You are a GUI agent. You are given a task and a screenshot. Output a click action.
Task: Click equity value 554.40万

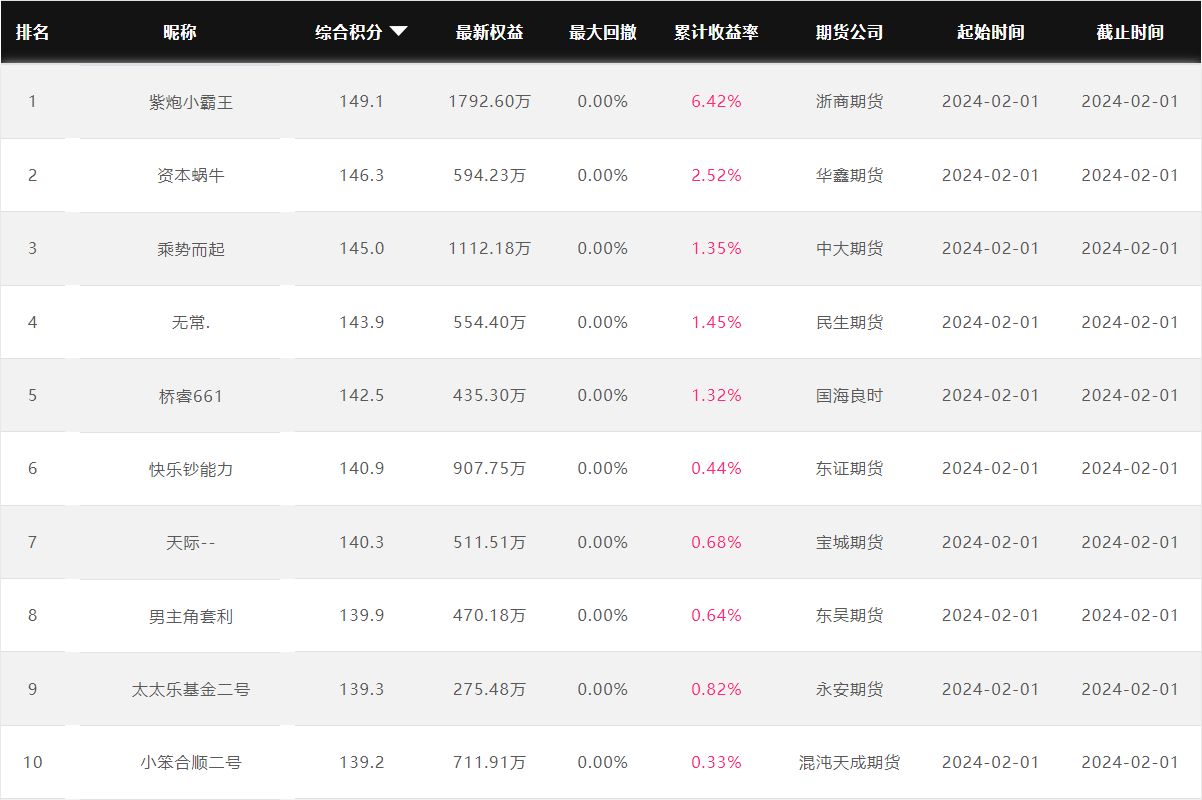coord(489,322)
